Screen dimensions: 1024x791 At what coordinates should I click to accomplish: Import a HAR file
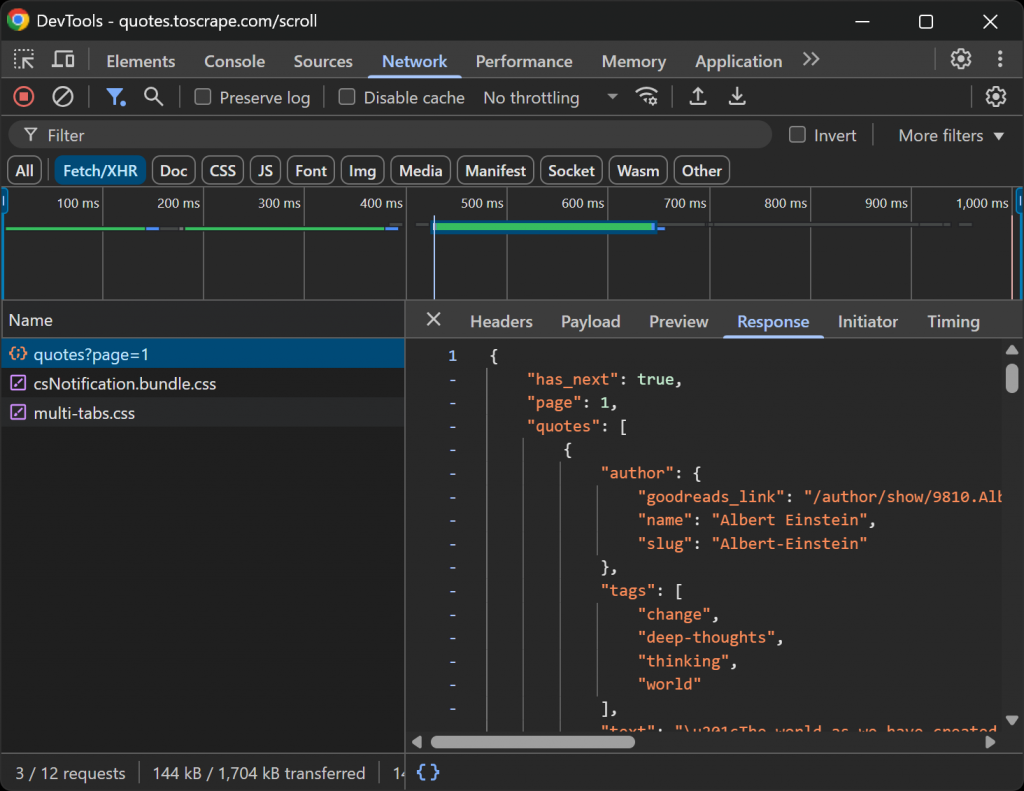(698, 97)
